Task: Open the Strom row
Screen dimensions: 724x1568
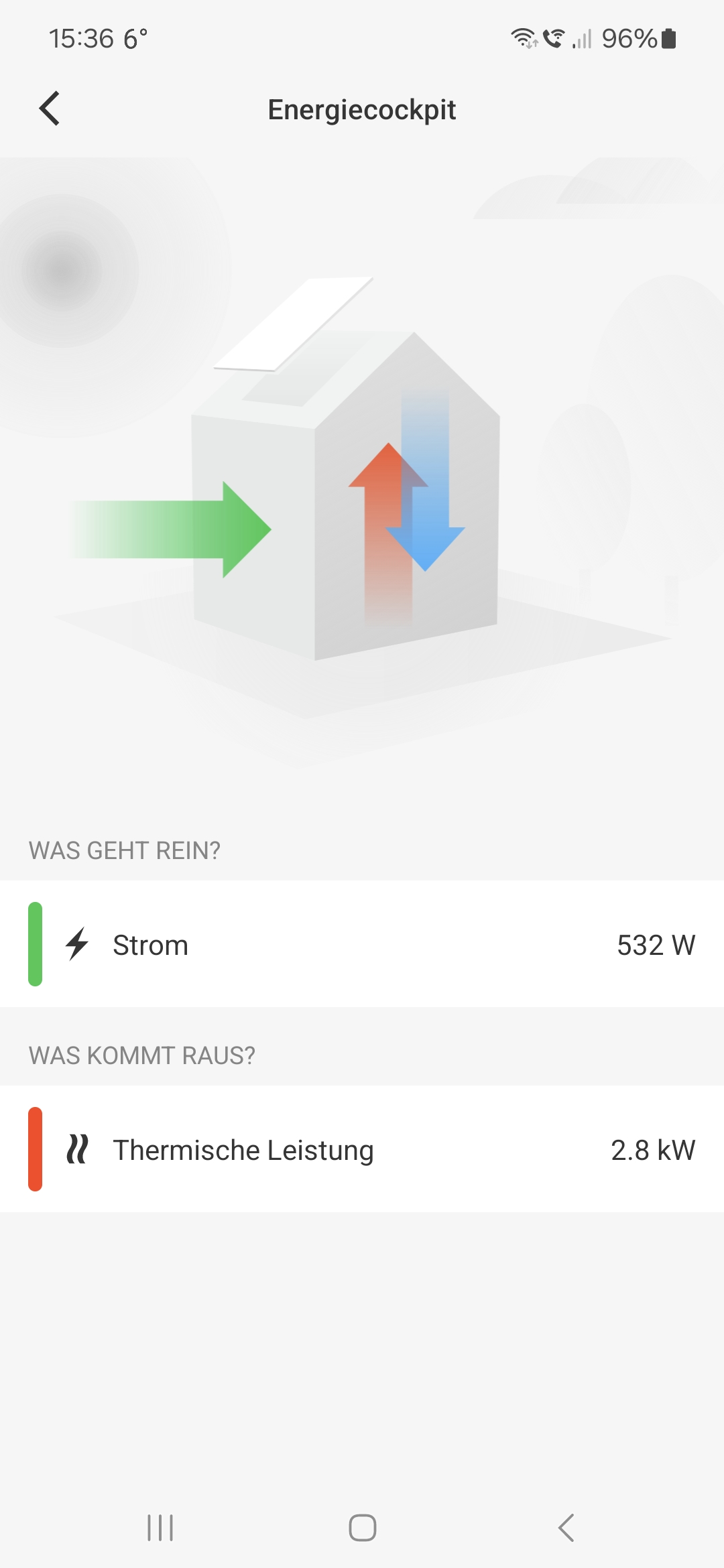Action: [362, 944]
